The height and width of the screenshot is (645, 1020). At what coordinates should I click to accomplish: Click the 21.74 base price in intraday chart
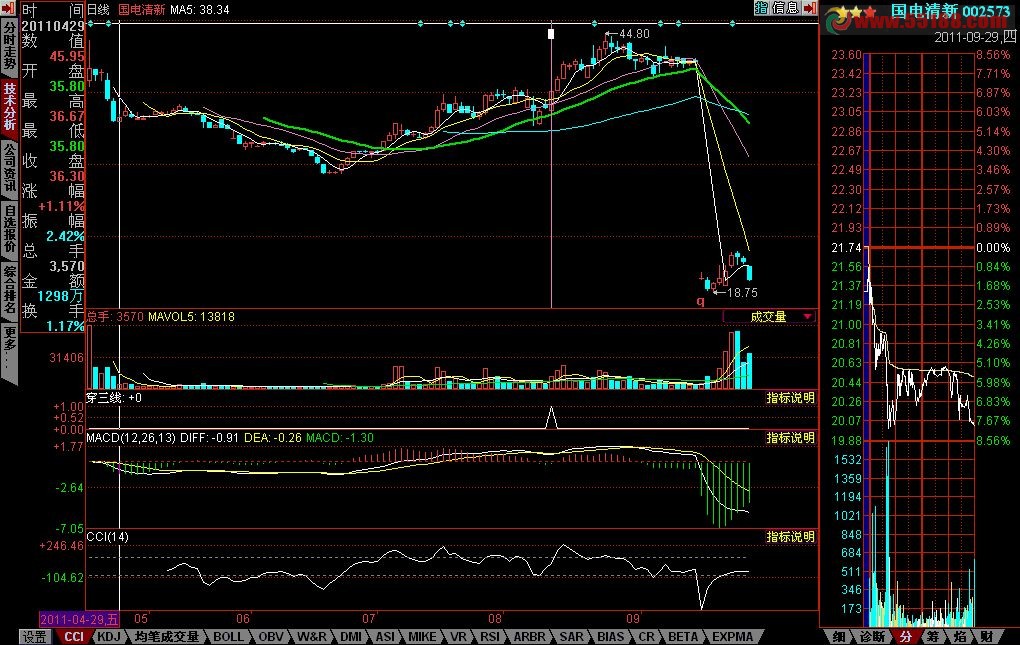[846, 248]
